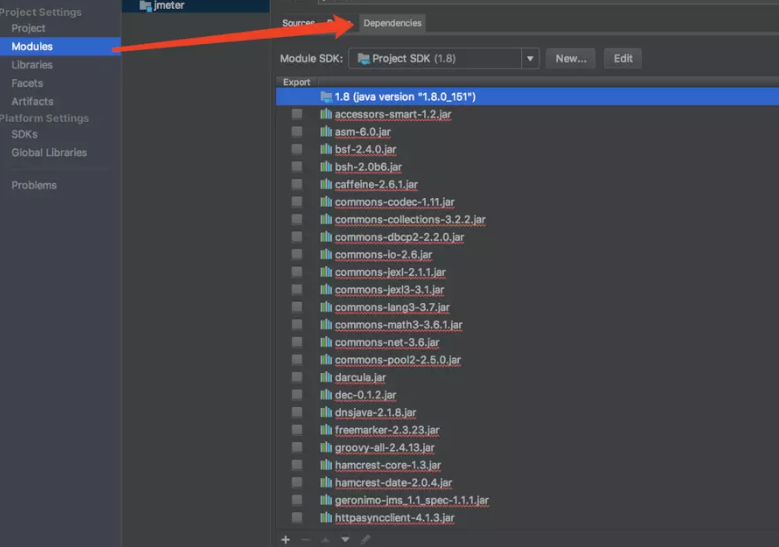Screen dimensions: 779x547
Task: Select freemarker-2.3.23.jar entry
Action: tap(387, 430)
